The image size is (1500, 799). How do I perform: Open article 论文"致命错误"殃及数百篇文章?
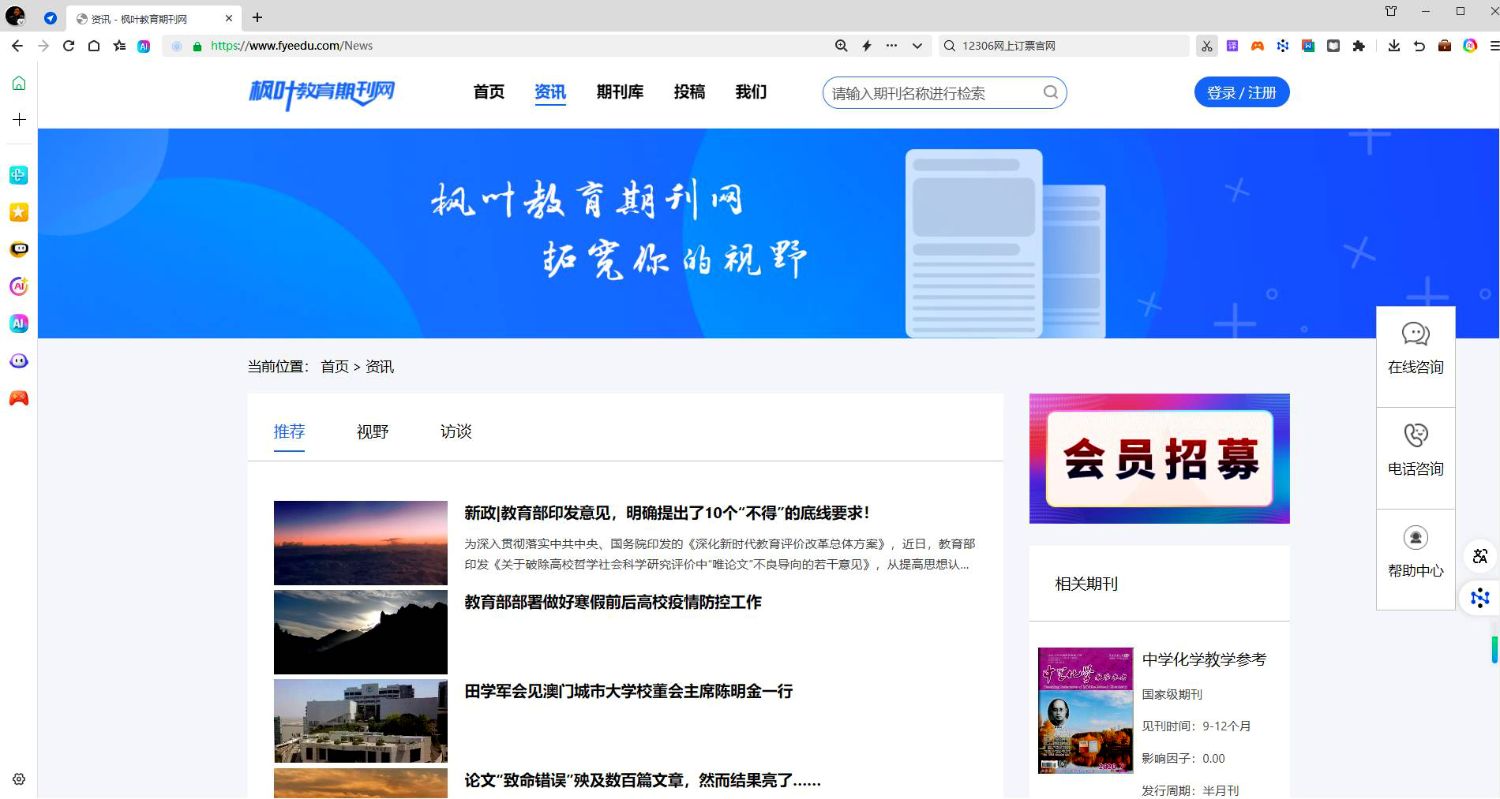point(643,780)
